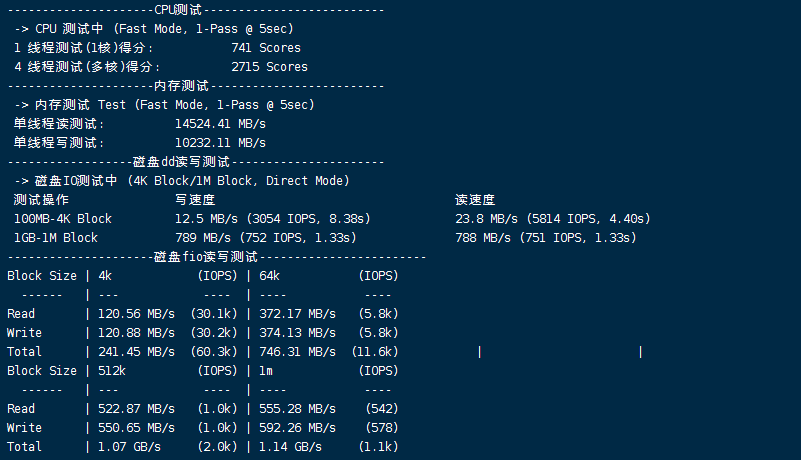
Task: Click the 23.8 MB/s read speed value
Action: coord(486,219)
